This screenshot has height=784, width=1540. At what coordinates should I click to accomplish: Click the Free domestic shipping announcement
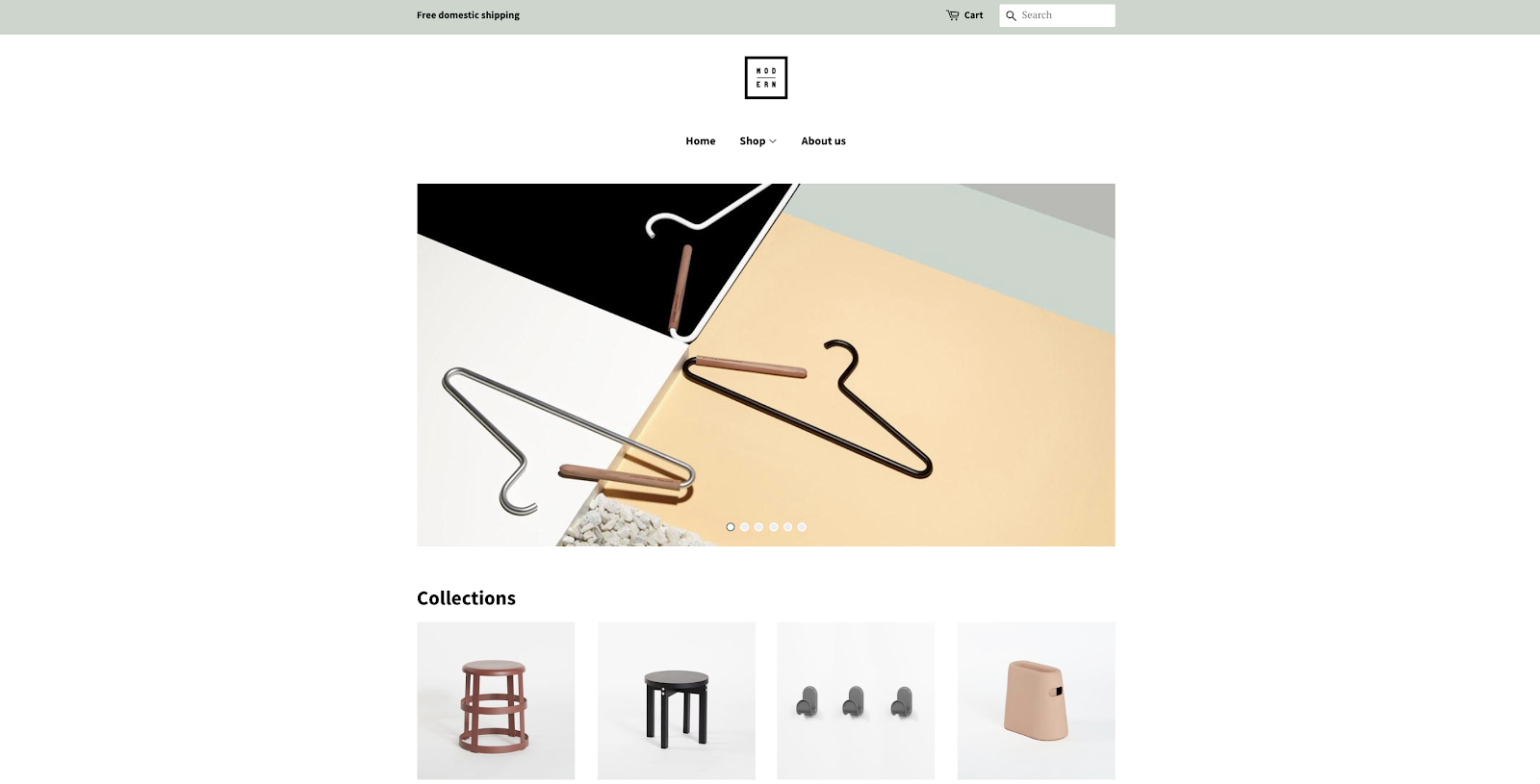pyautogui.click(x=468, y=15)
